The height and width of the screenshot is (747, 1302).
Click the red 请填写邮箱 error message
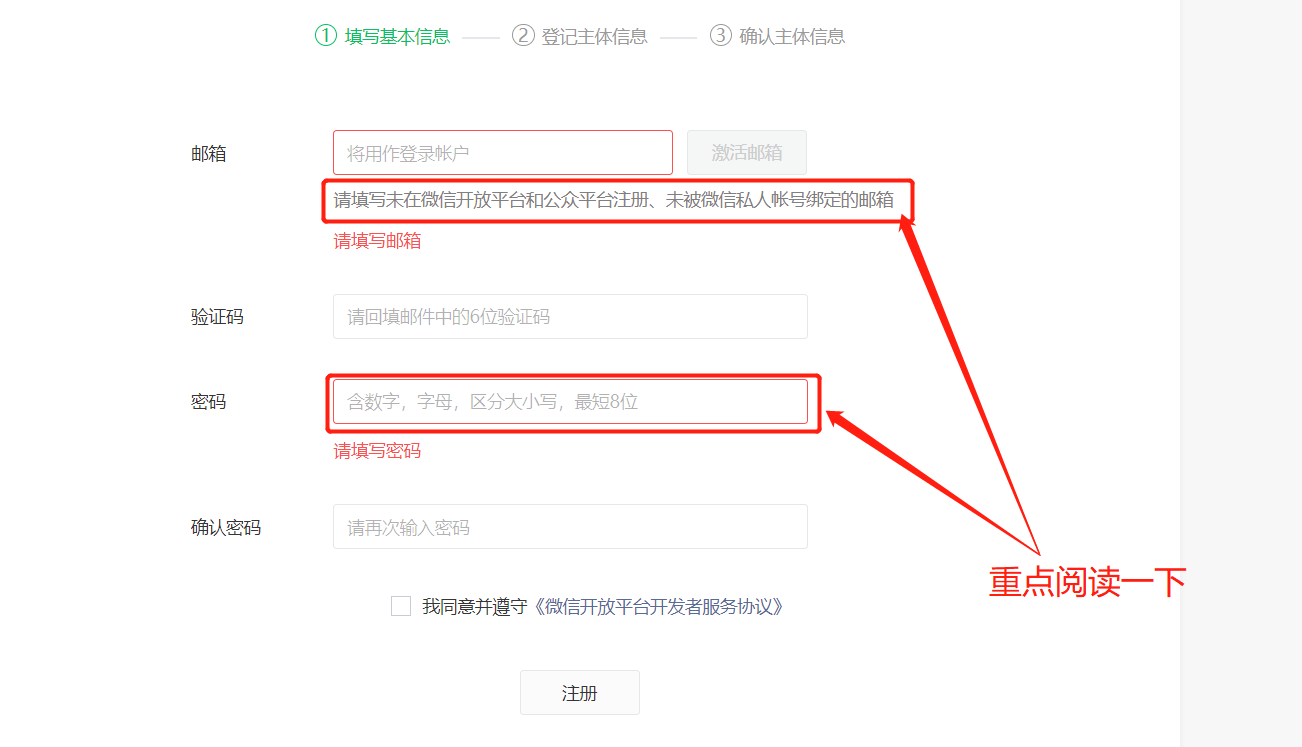[377, 241]
